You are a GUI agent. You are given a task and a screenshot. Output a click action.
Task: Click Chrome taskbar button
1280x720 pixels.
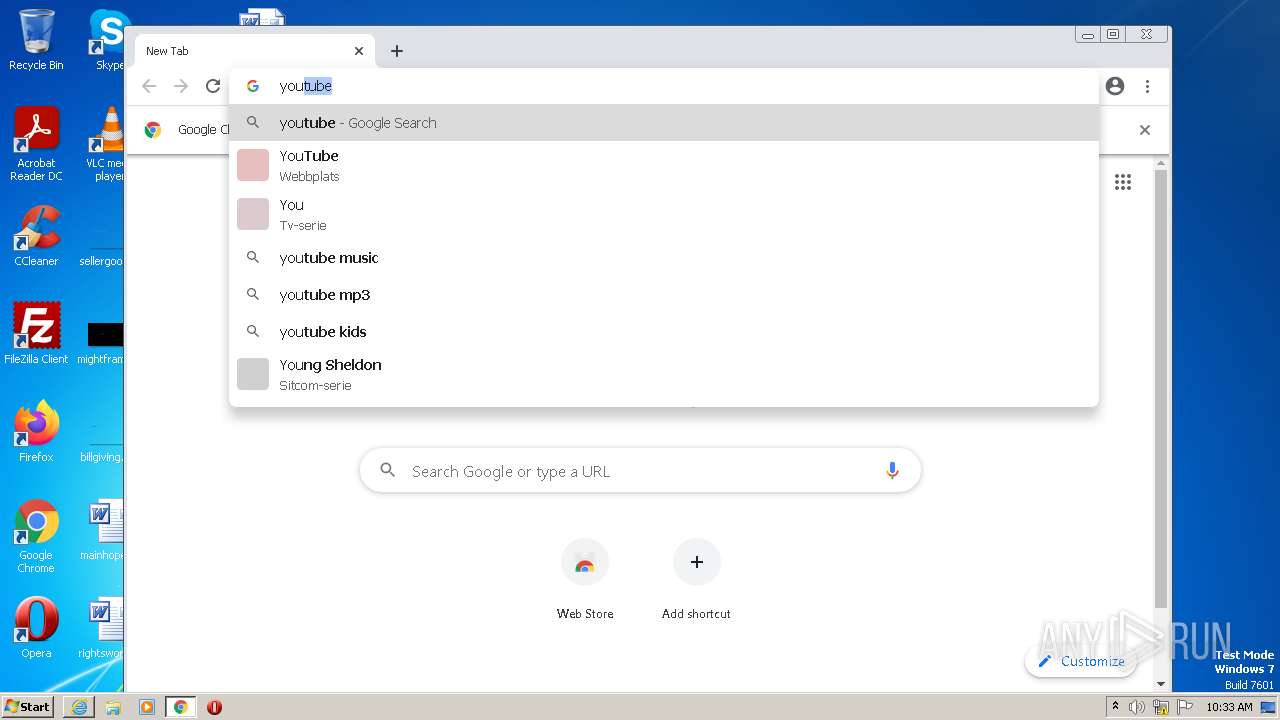[x=181, y=707]
